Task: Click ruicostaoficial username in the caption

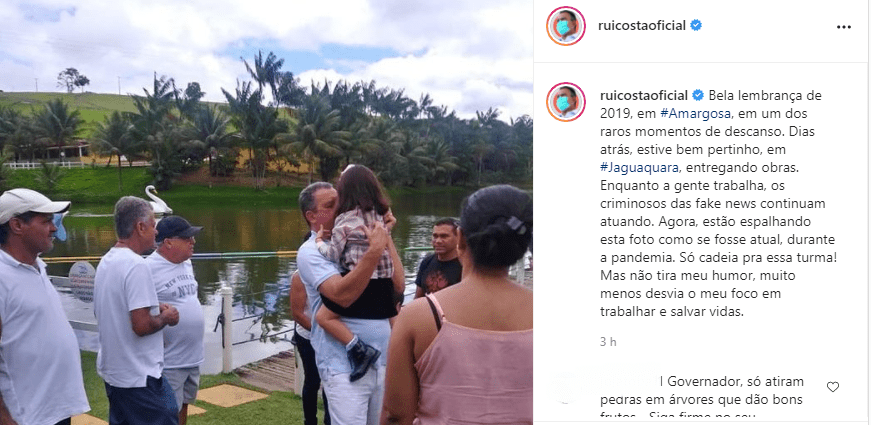Action: tap(644, 95)
